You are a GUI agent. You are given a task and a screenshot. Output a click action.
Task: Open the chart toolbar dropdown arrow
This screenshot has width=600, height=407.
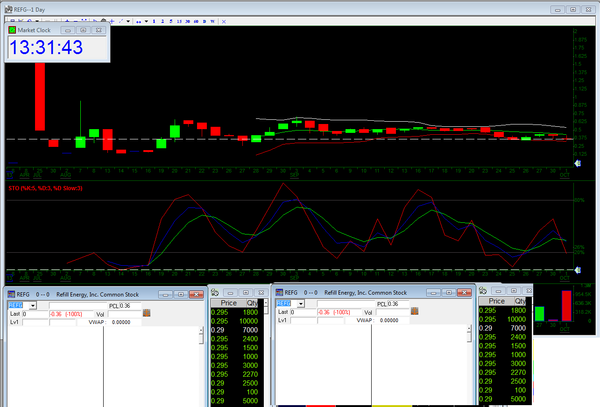tap(127, 20)
